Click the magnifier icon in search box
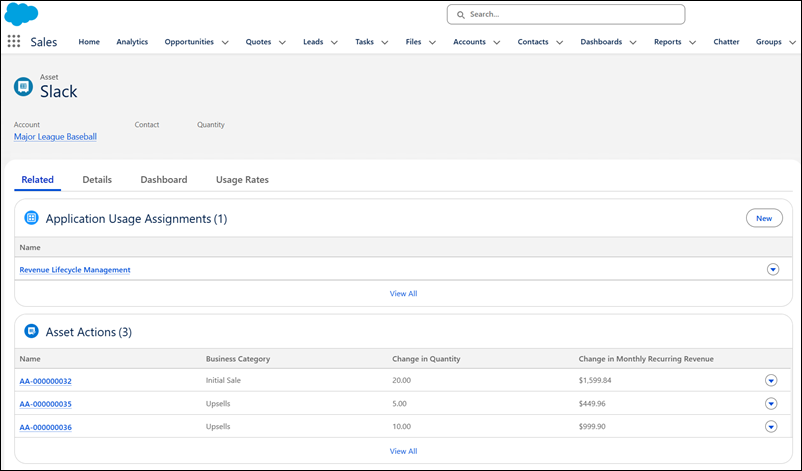The image size is (802, 471). 461,15
